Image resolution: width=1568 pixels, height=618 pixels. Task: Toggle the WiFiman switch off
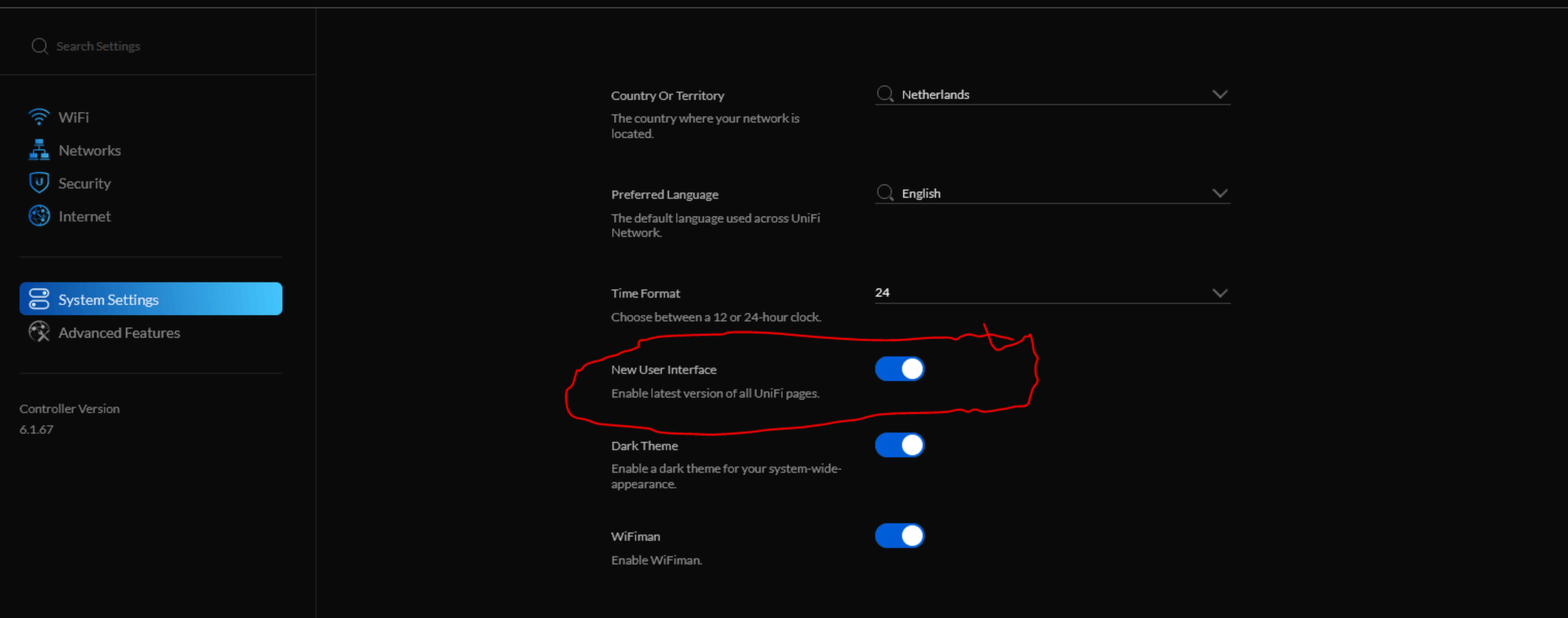899,535
